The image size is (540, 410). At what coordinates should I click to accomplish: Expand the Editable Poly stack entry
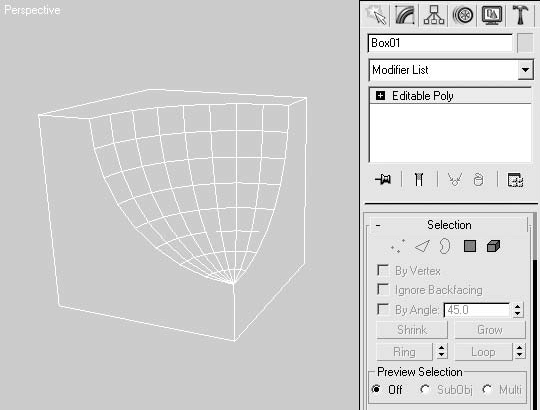[380, 95]
